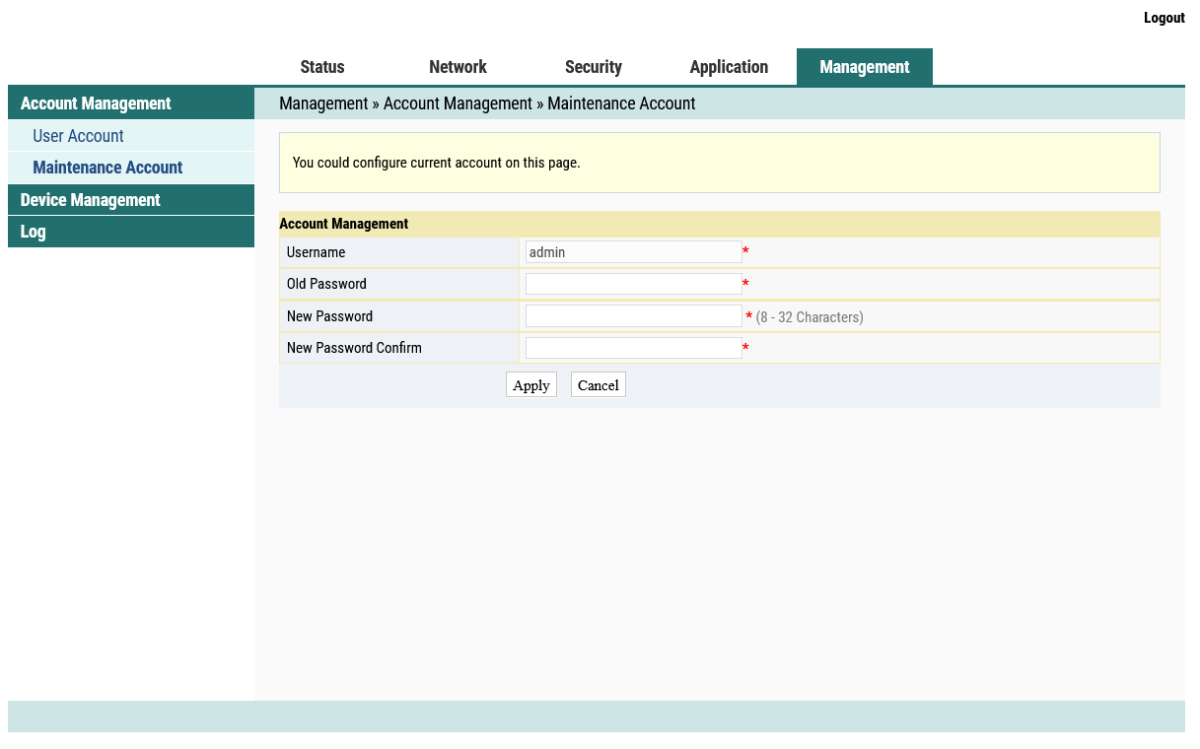Select the New Password Confirm field

click(633, 348)
